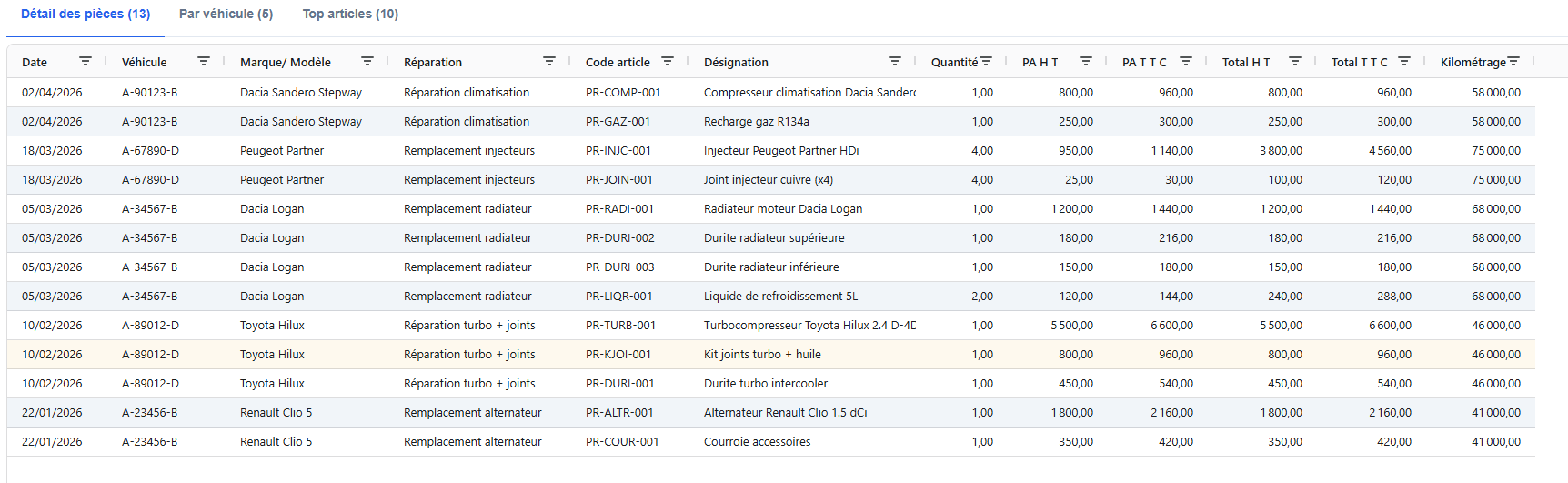Open the Désignation column filter icon
Image resolution: width=1568 pixels, height=483 pixels.
pos(895,61)
